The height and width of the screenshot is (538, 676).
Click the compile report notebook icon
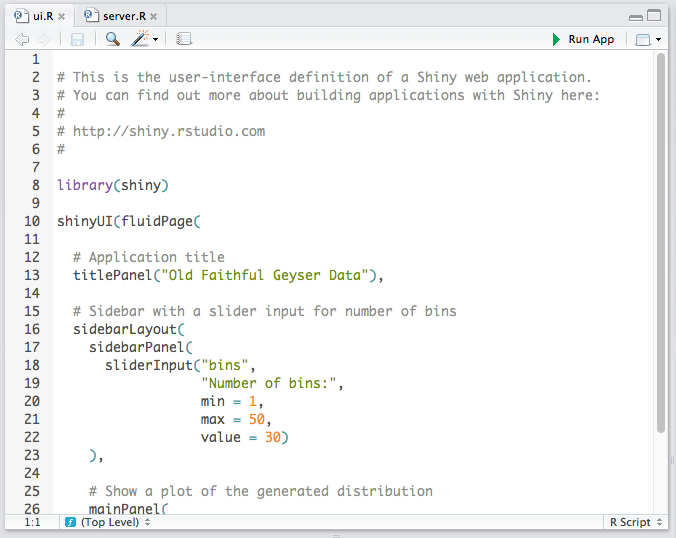[184, 39]
